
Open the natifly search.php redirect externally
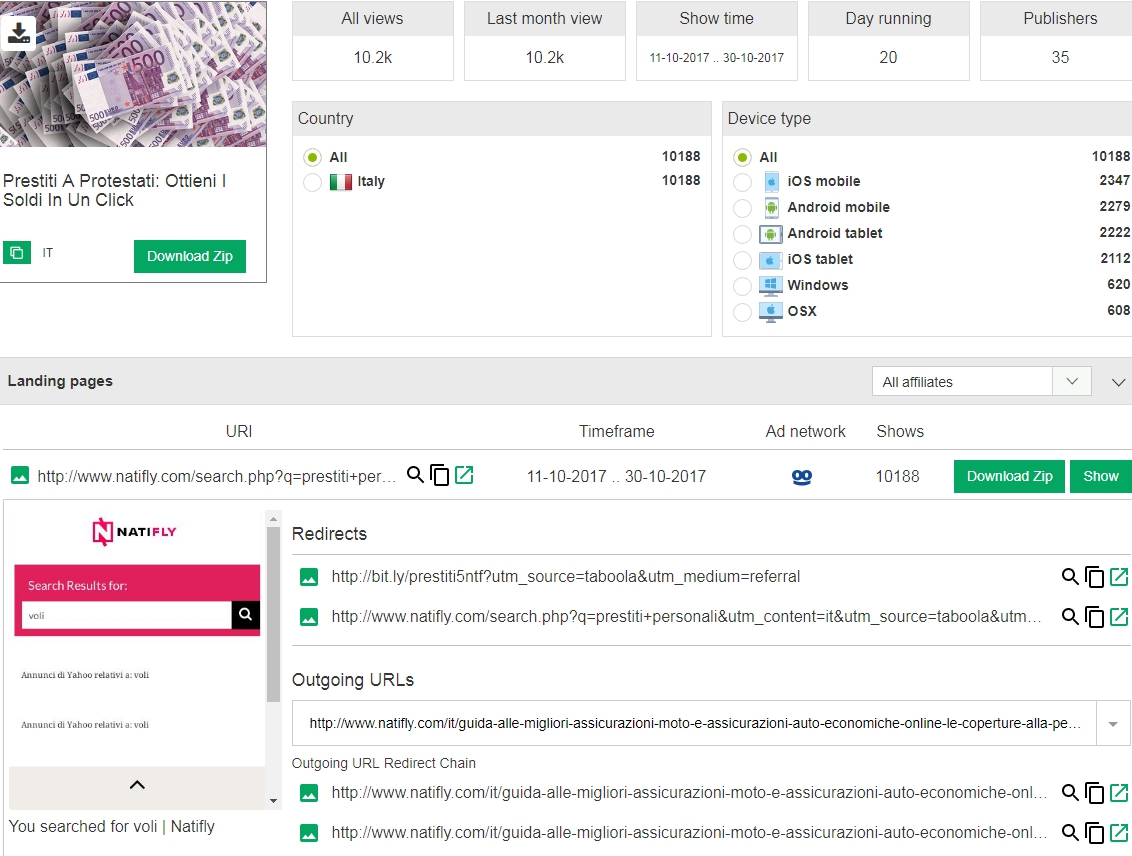pyautogui.click(x=1119, y=616)
